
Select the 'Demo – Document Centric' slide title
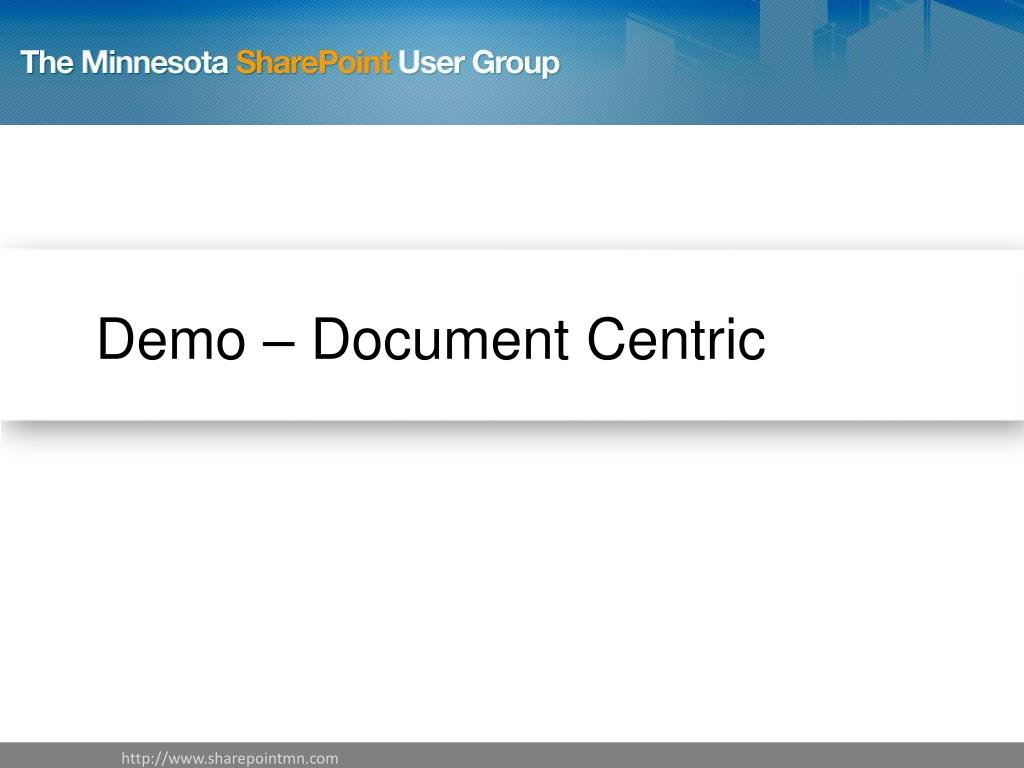pyautogui.click(x=431, y=339)
